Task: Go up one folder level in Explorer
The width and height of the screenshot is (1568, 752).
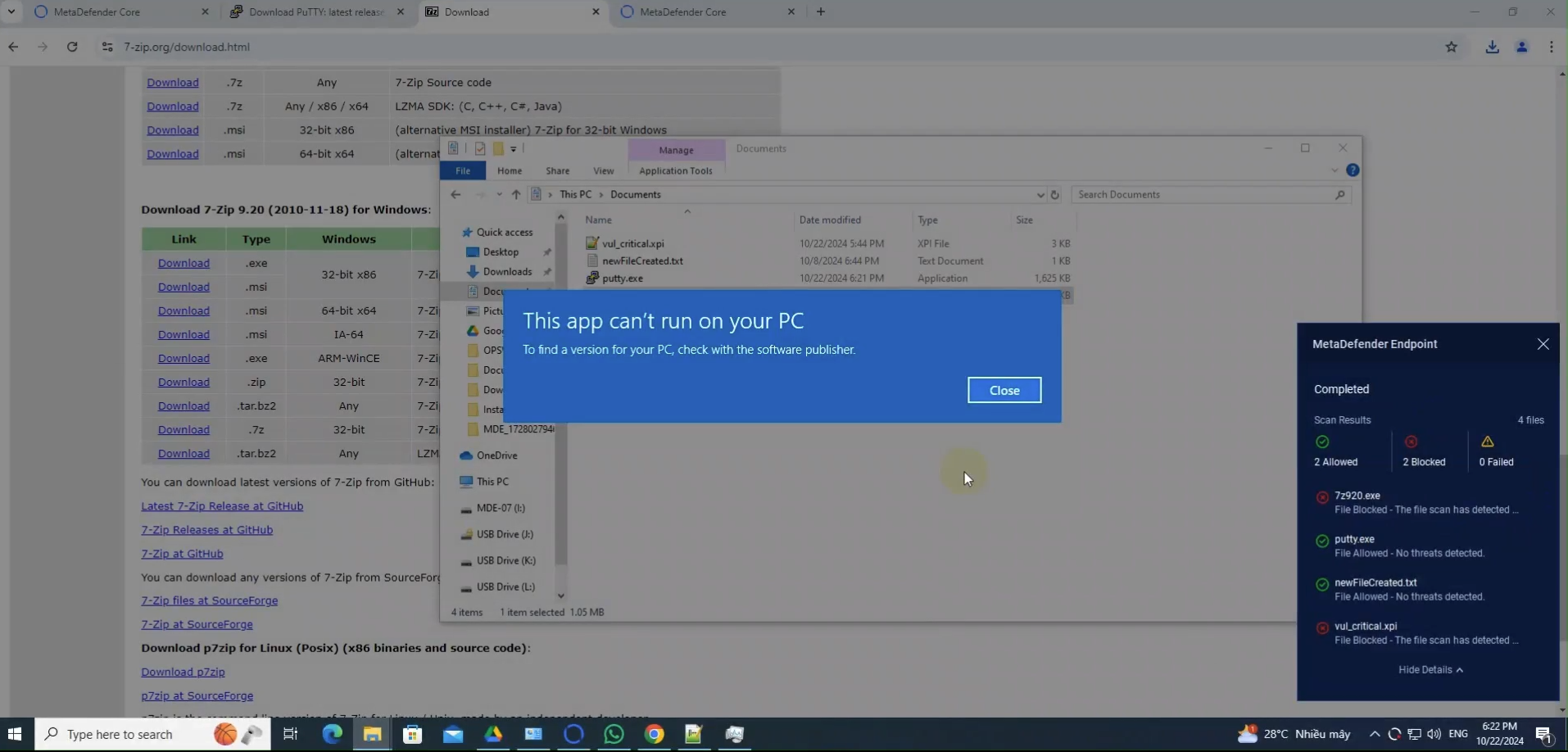Action: click(x=515, y=194)
